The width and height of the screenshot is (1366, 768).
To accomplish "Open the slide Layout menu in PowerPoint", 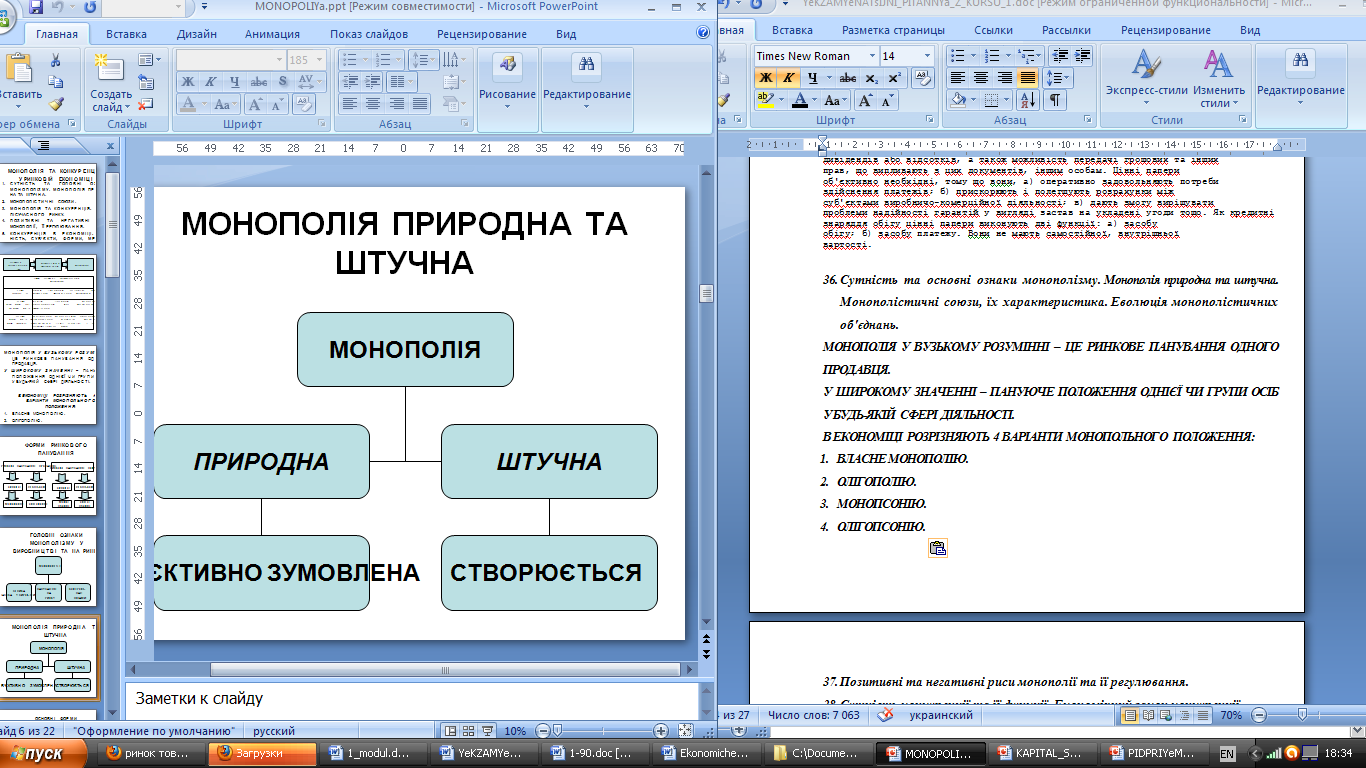I will click(x=149, y=61).
